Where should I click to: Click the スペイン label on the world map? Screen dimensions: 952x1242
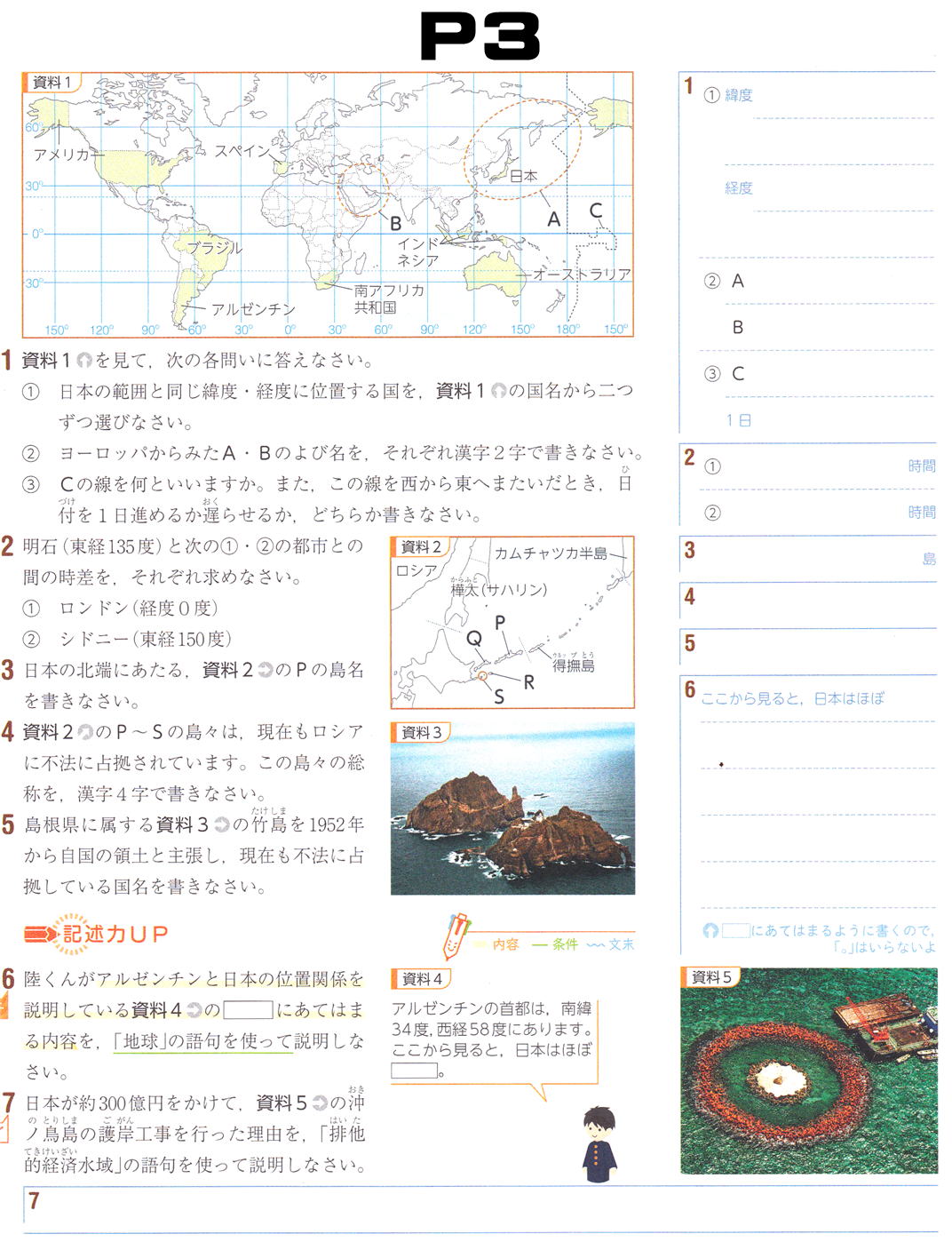pos(242,151)
